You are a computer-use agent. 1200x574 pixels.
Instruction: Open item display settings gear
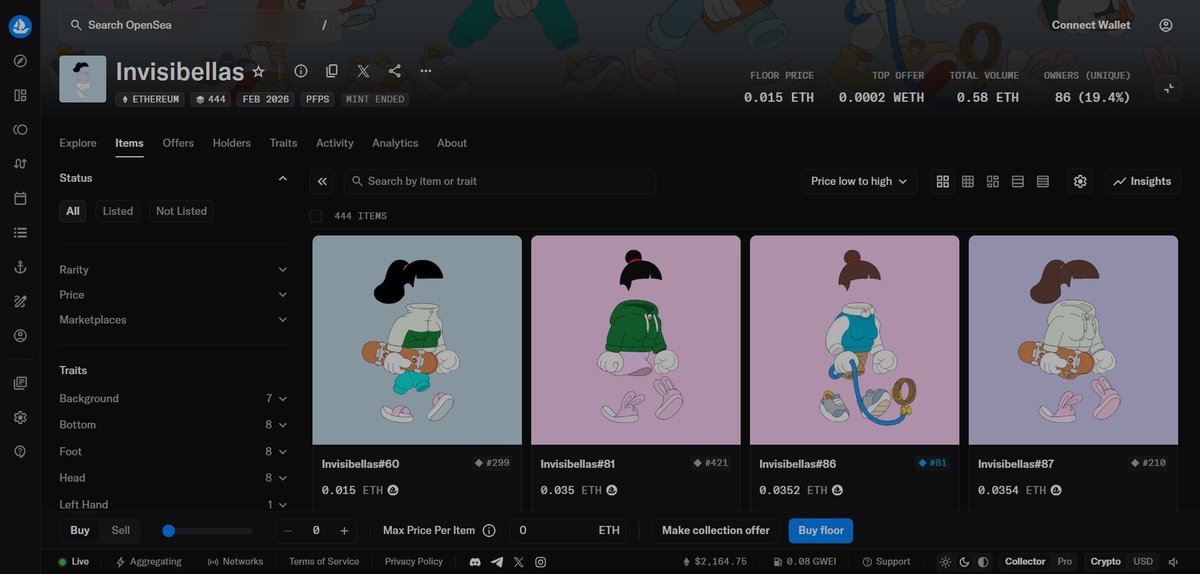(1080, 181)
